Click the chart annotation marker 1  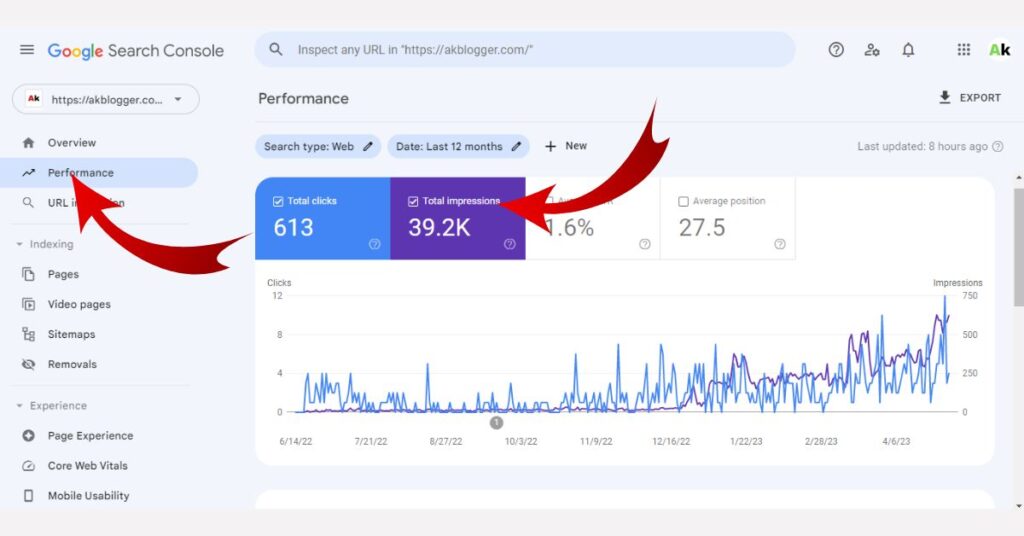click(496, 423)
